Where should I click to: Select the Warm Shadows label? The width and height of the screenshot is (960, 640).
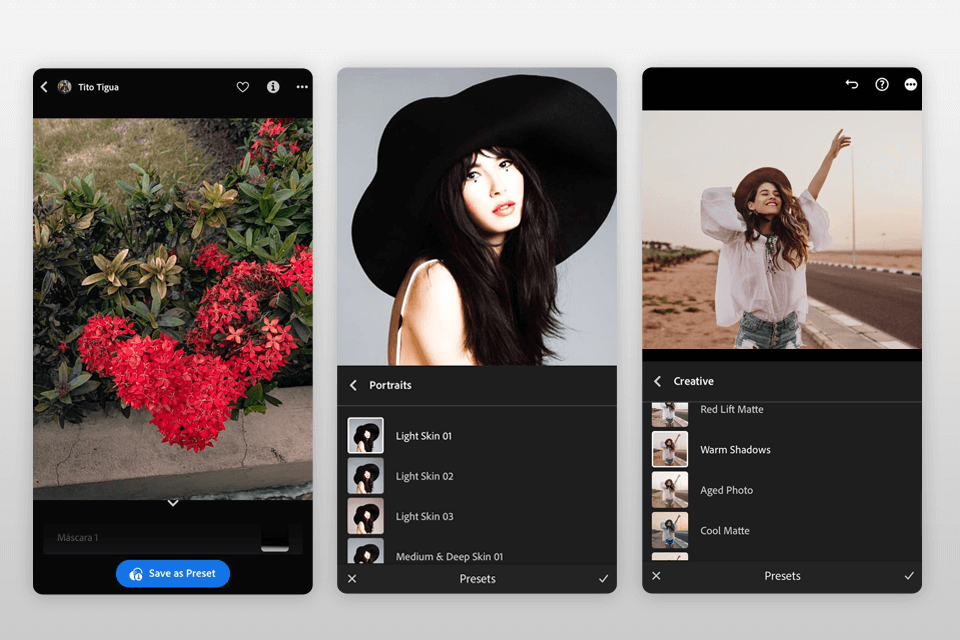pos(735,450)
